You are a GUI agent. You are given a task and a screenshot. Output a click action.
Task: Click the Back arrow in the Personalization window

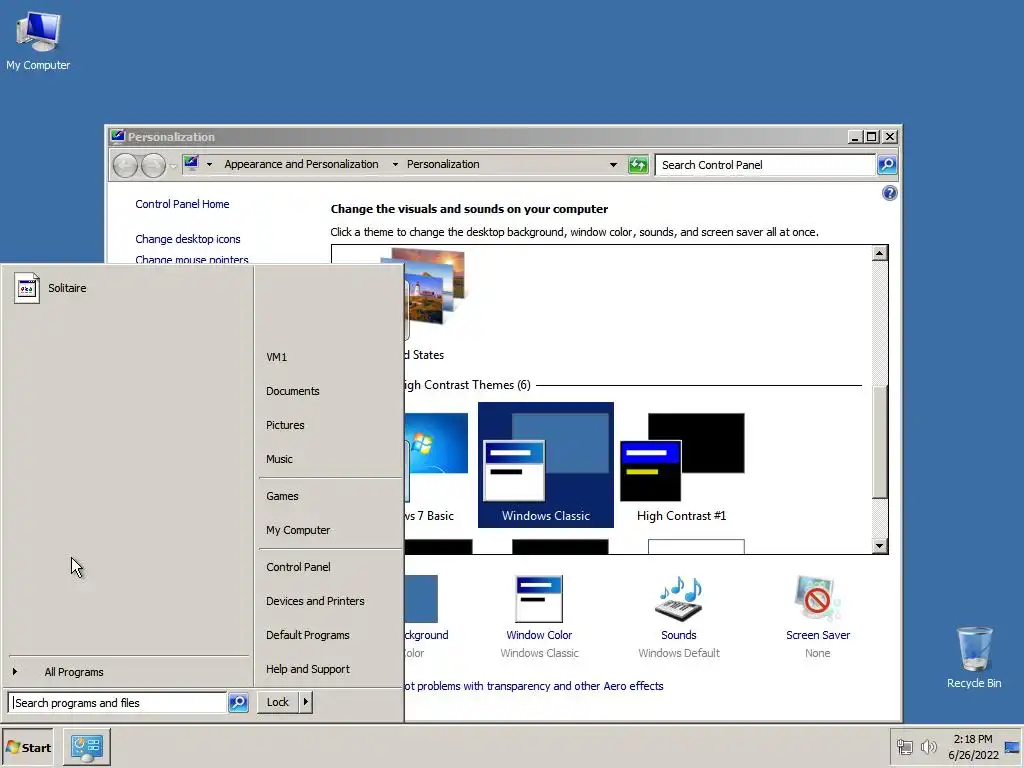click(x=125, y=165)
